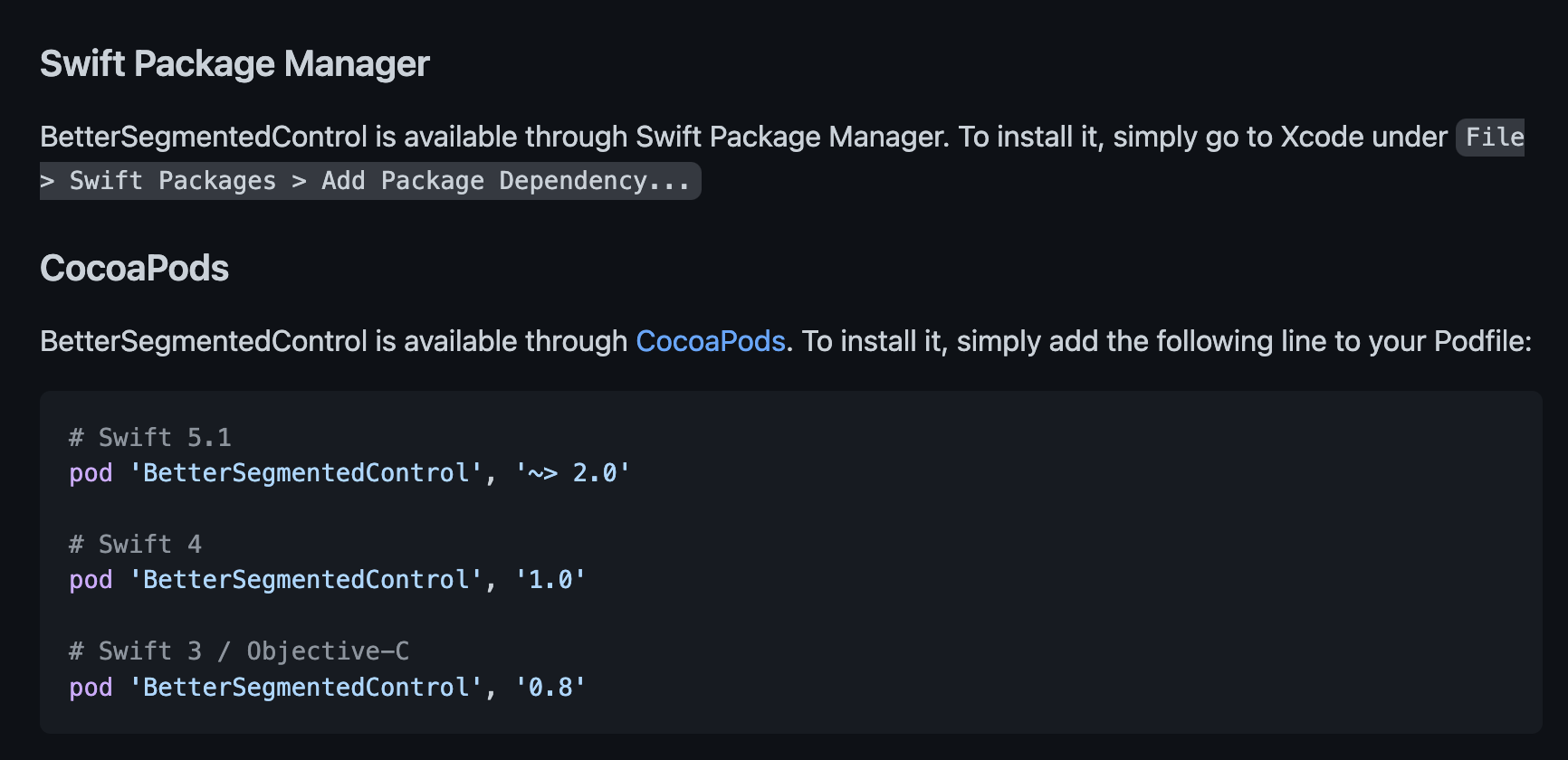Click the inline code word 'File'

(x=1495, y=138)
